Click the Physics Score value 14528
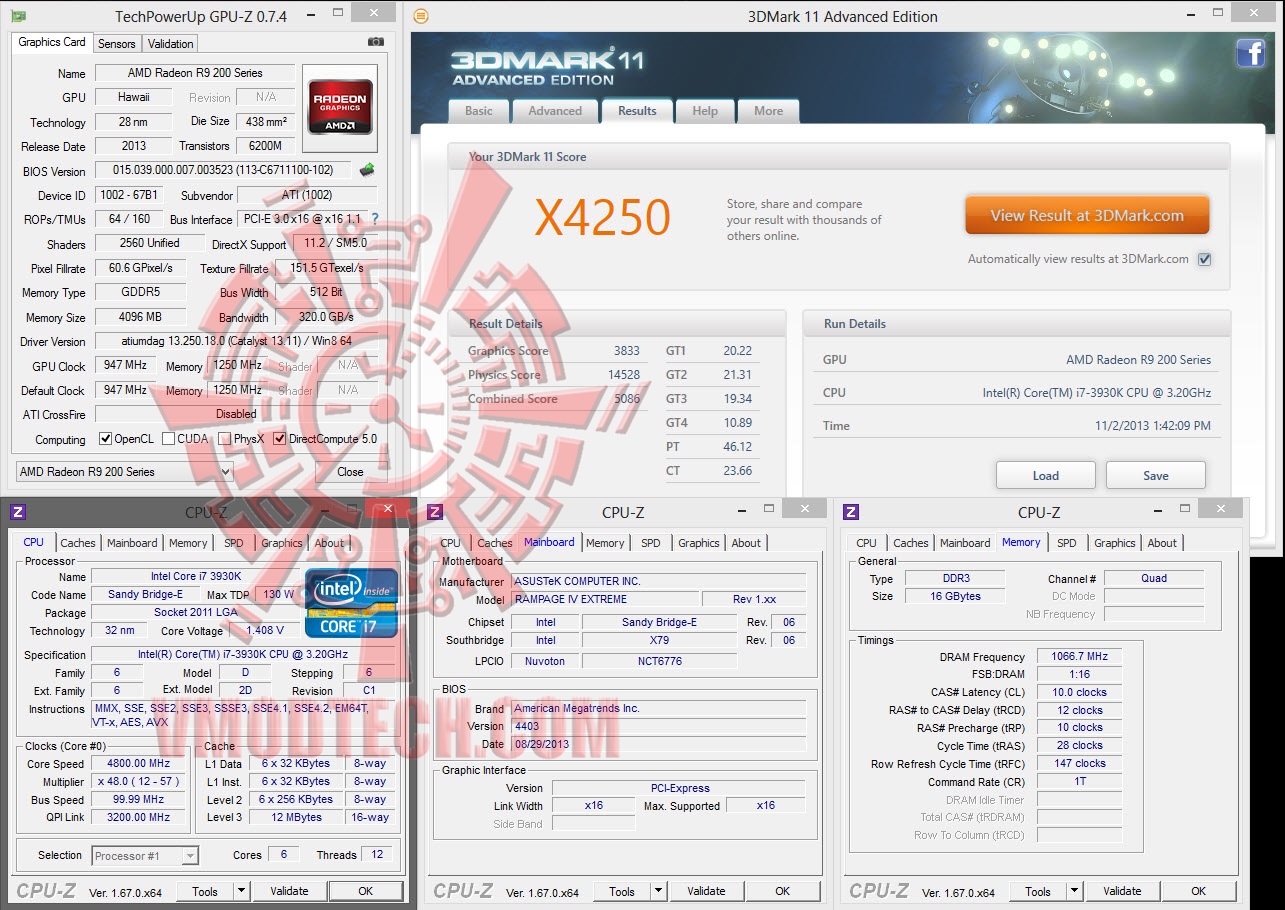This screenshot has width=1285, height=910. (x=624, y=375)
